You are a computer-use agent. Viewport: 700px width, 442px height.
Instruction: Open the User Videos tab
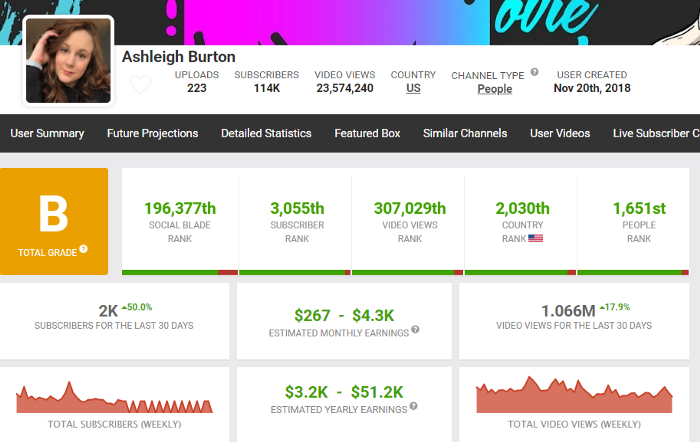(x=560, y=133)
